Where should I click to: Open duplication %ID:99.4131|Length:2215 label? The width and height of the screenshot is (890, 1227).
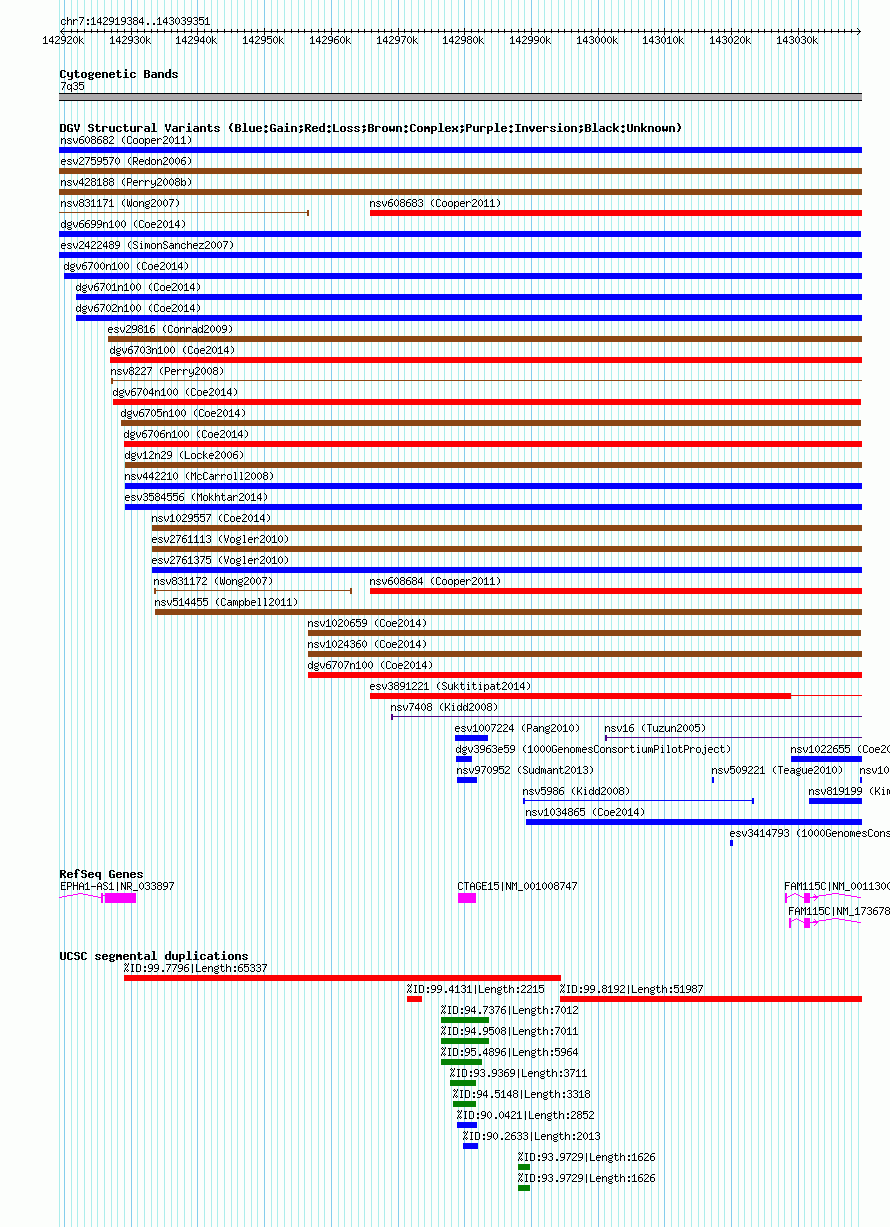pos(476,989)
